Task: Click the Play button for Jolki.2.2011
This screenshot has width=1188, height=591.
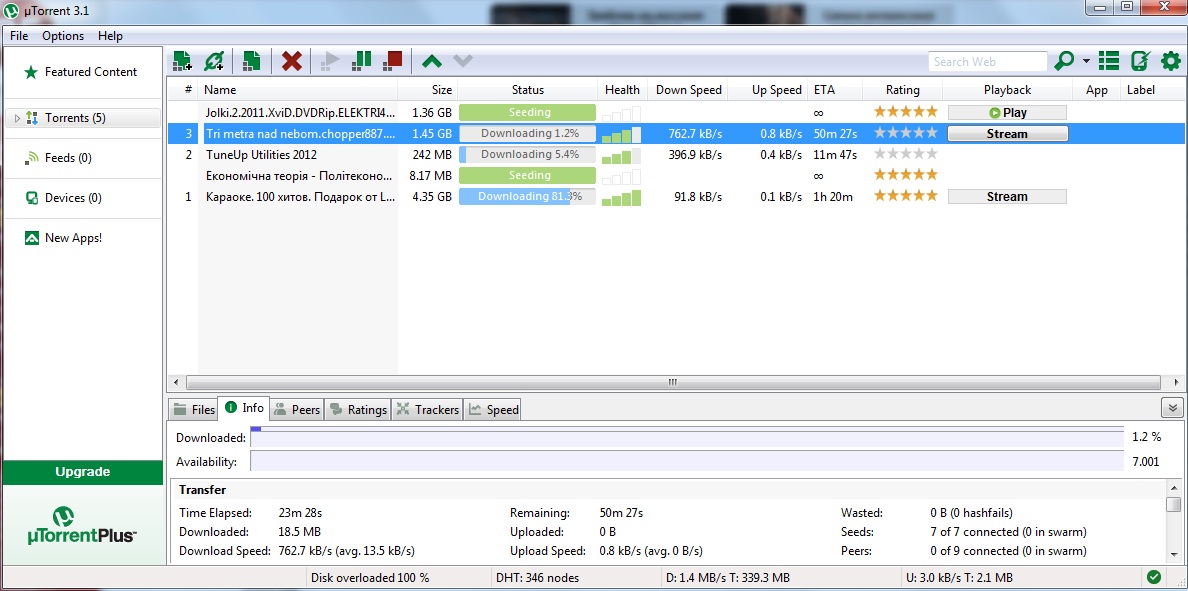Action: point(1007,113)
